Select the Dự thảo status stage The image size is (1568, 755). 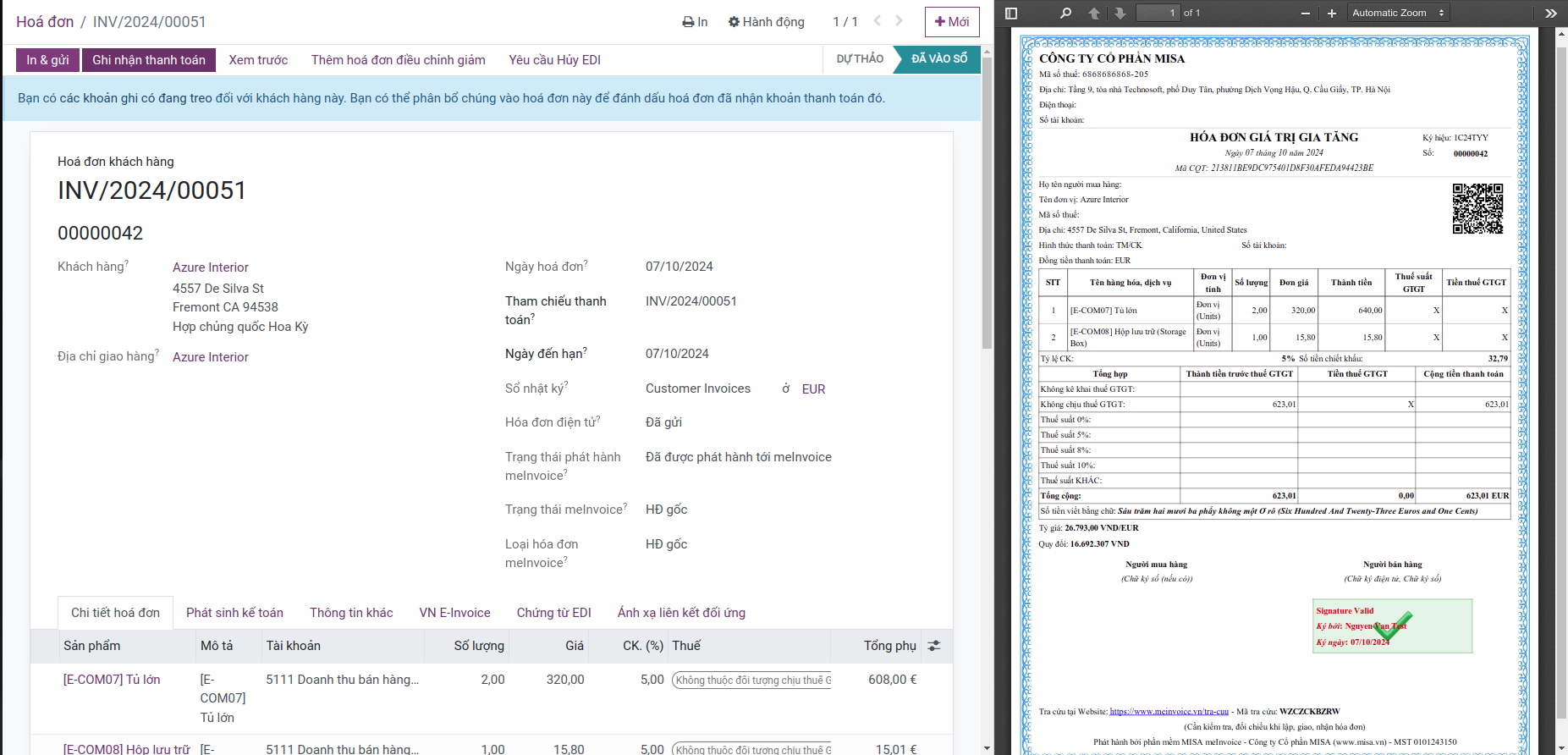pos(859,59)
